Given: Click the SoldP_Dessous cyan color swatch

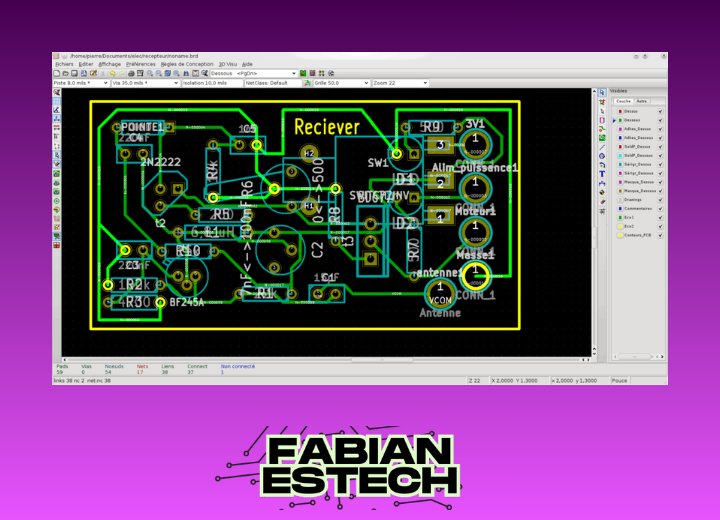Looking at the screenshot, I should click(x=620, y=155).
